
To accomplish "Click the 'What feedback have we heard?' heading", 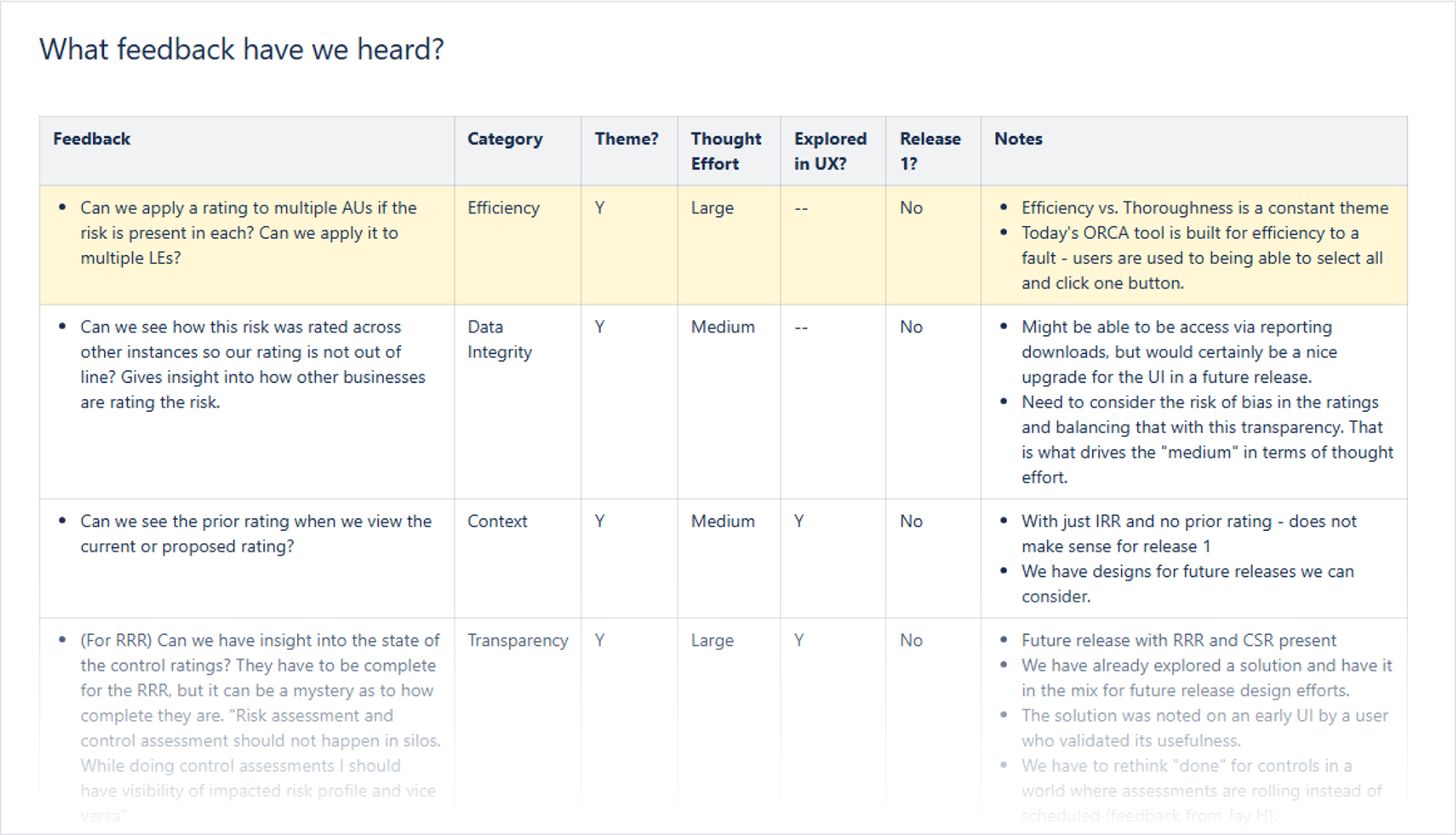I will pos(241,50).
